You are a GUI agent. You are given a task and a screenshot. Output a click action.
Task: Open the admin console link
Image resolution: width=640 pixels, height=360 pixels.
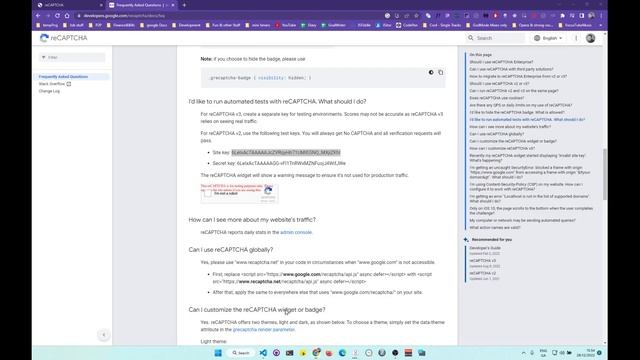[x=296, y=232]
